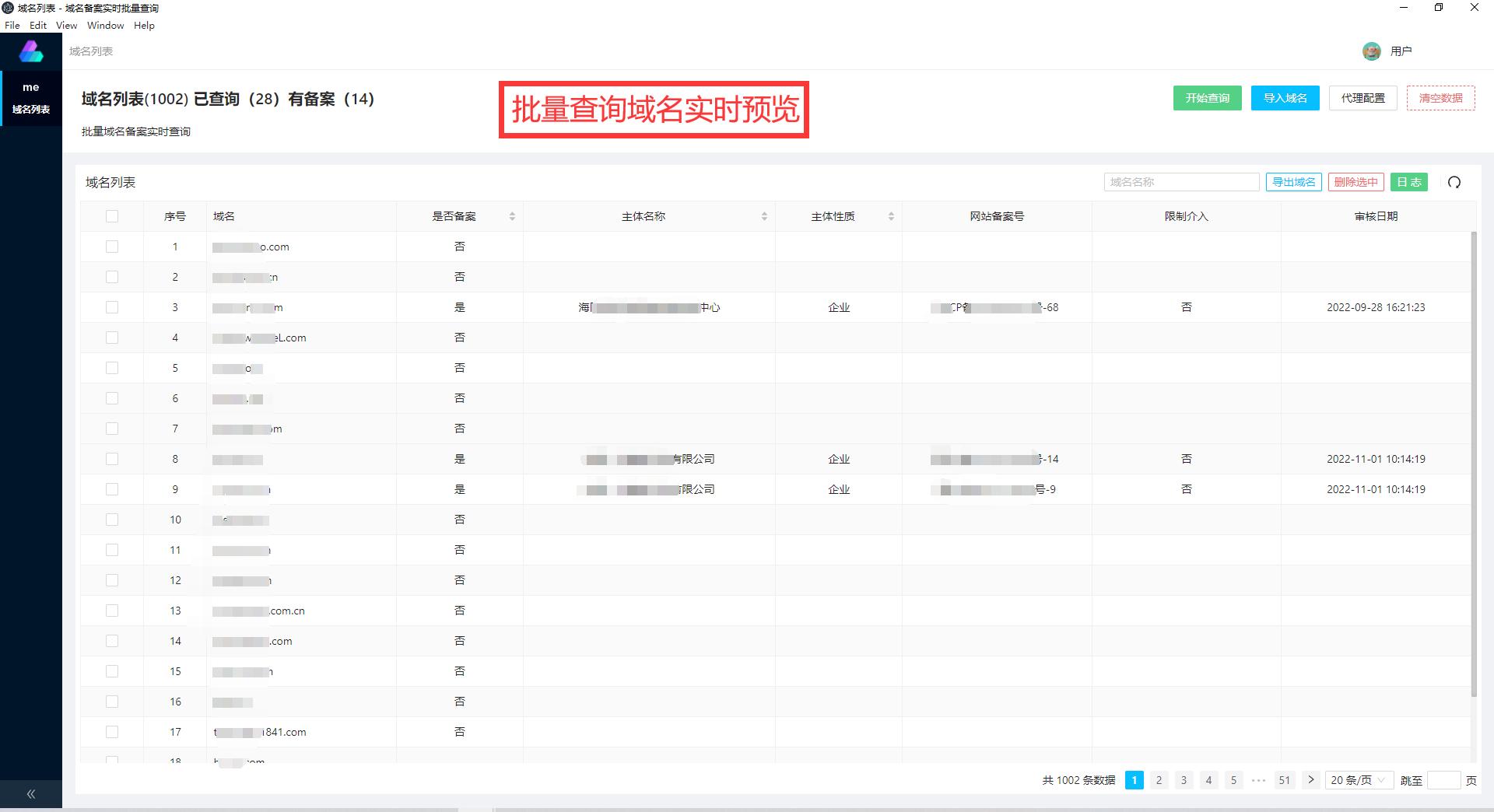The image size is (1494, 812).
Task: Click the 域名名称 search input field
Action: 1181,181
